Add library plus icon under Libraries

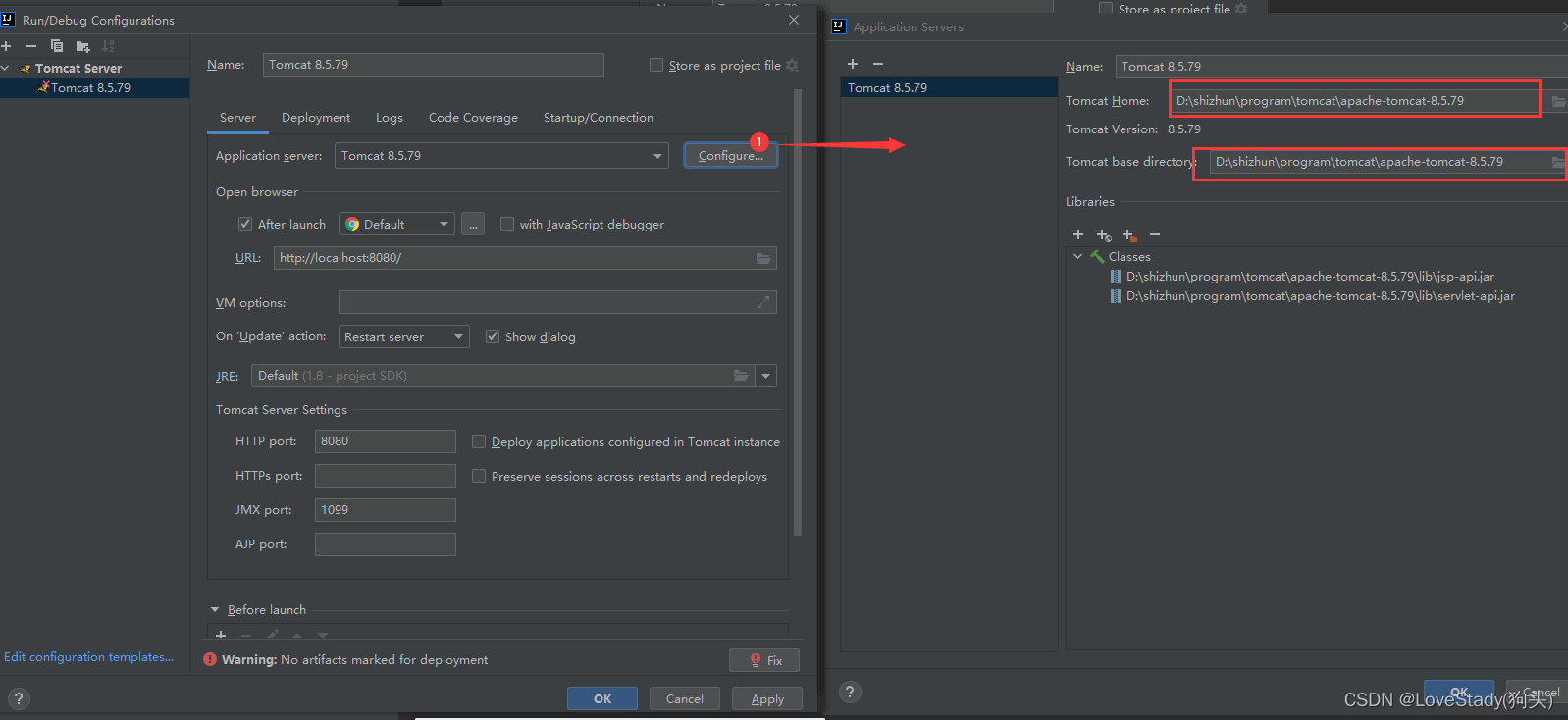click(1078, 234)
